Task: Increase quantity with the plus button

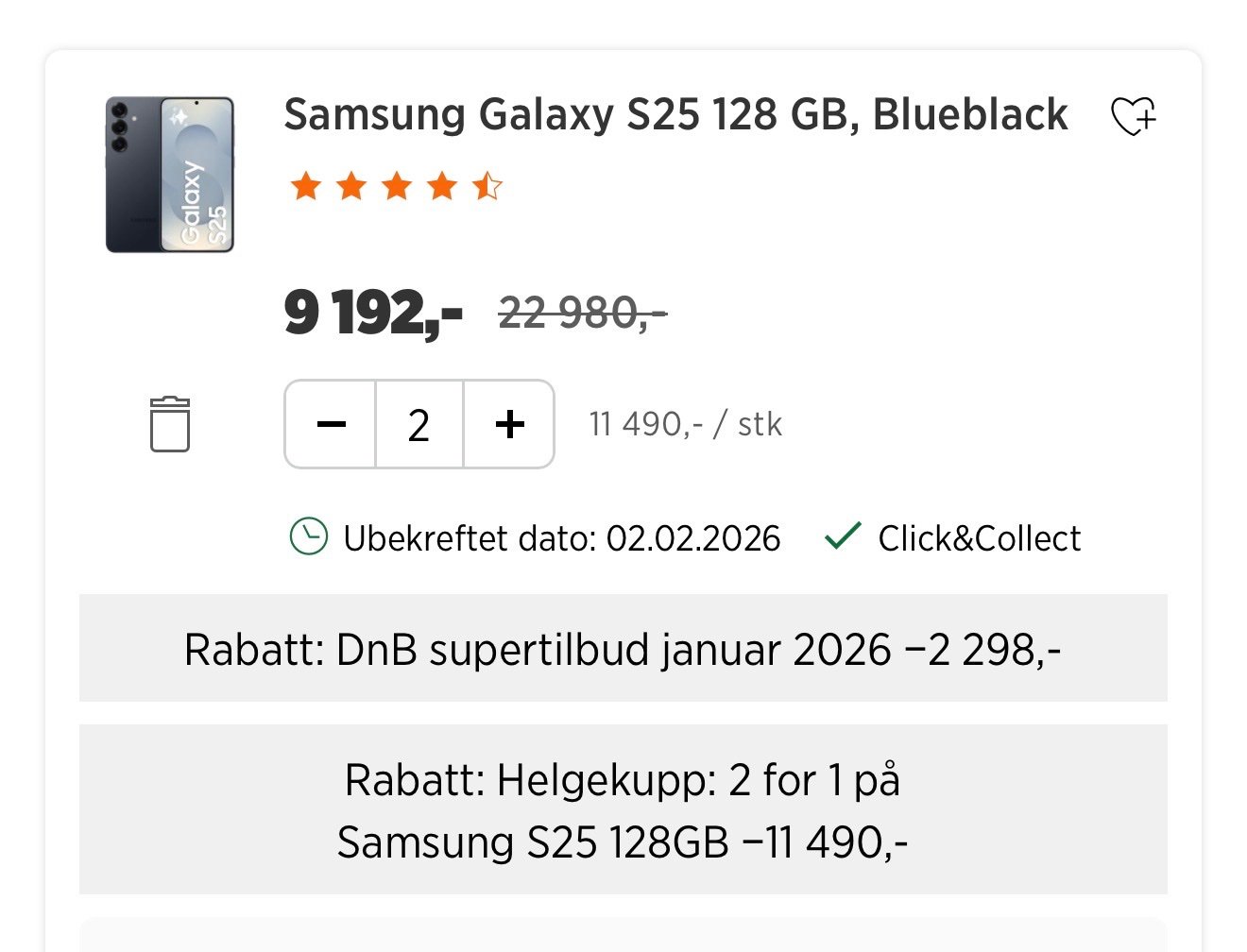Action: [x=509, y=424]
